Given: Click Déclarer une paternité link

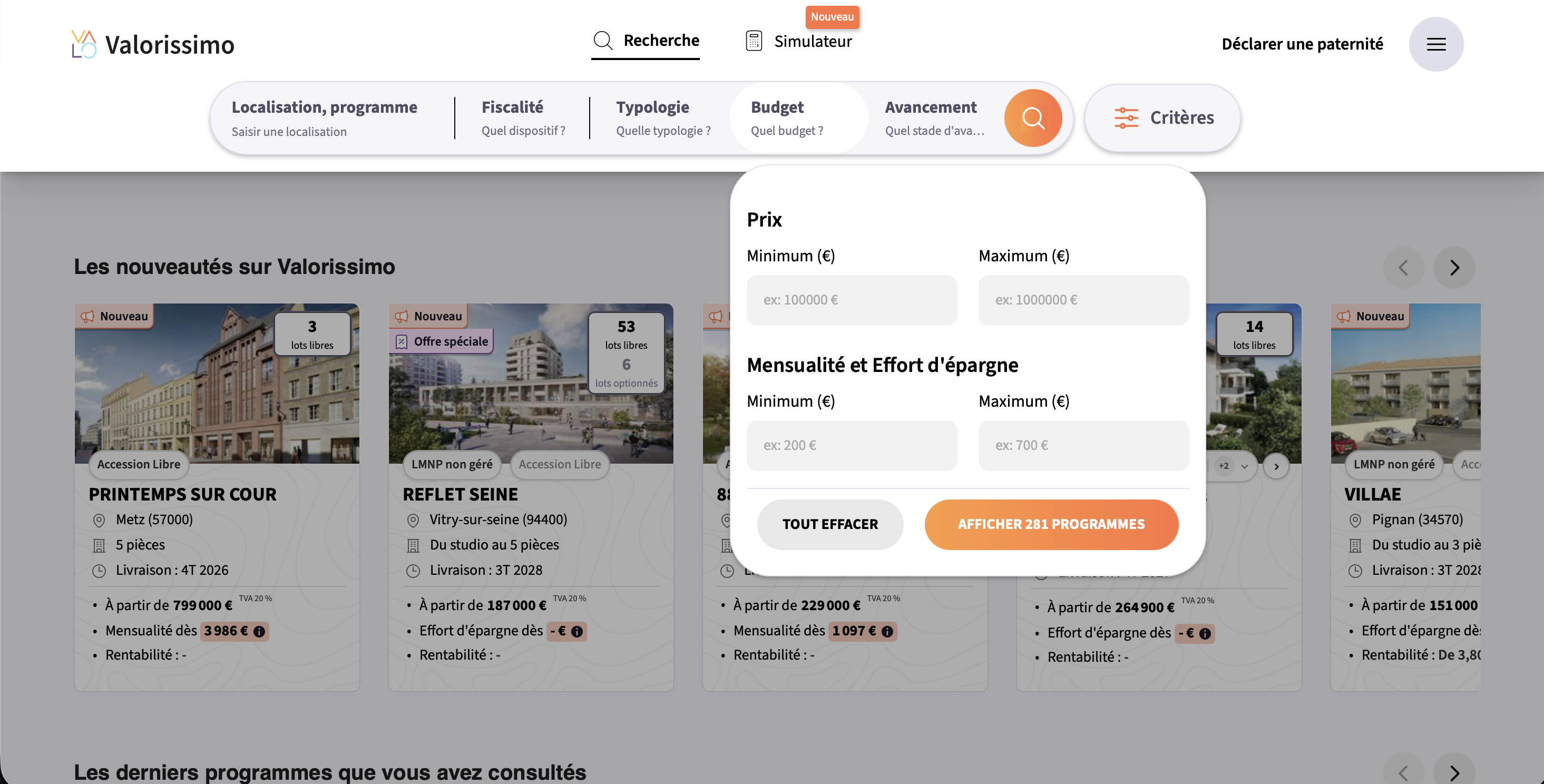Looking at the screenshot, I should pyautogui.click(x=1302, y=44).
